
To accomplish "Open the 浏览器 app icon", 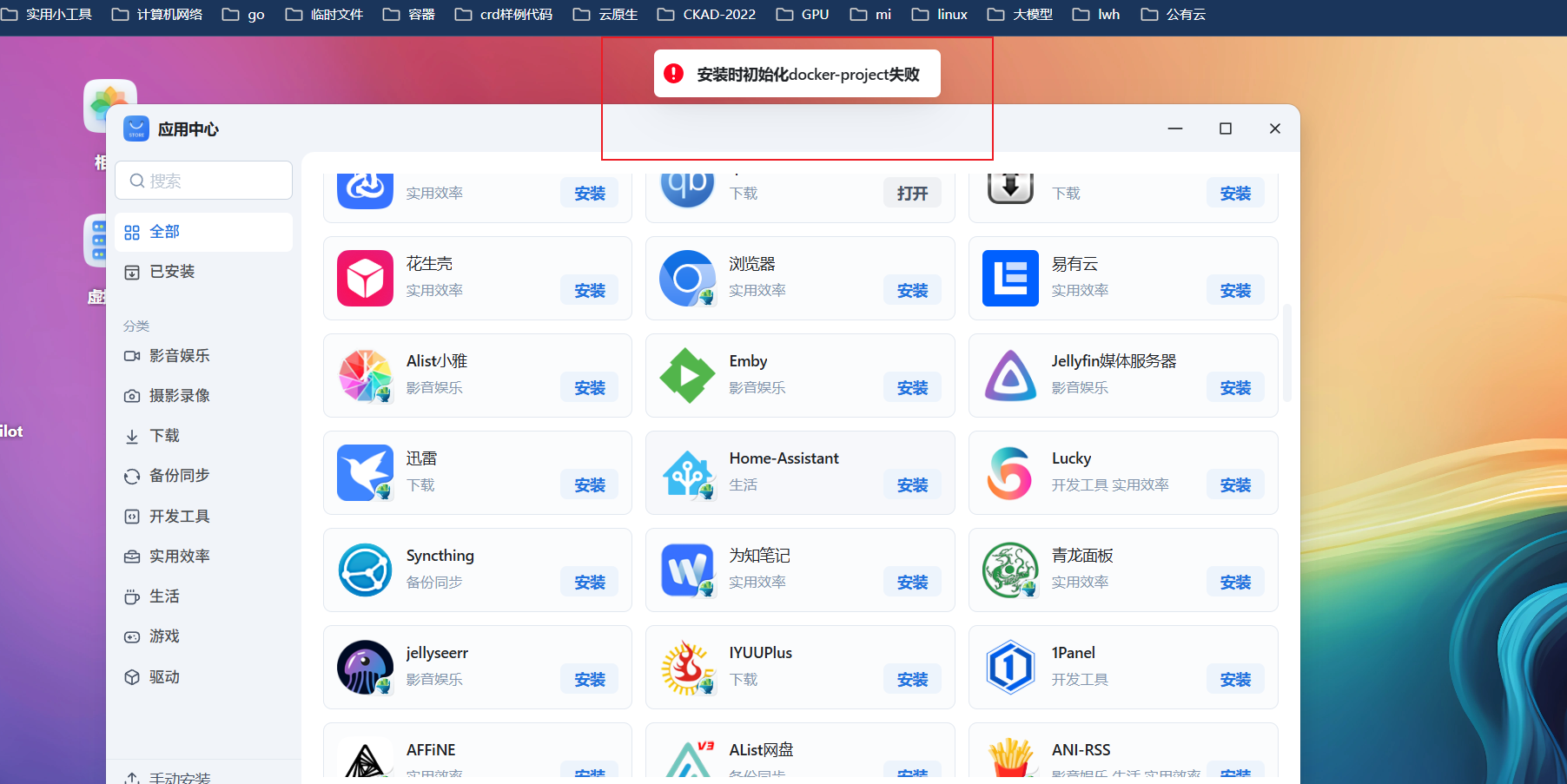I will [x=687, y=278].
